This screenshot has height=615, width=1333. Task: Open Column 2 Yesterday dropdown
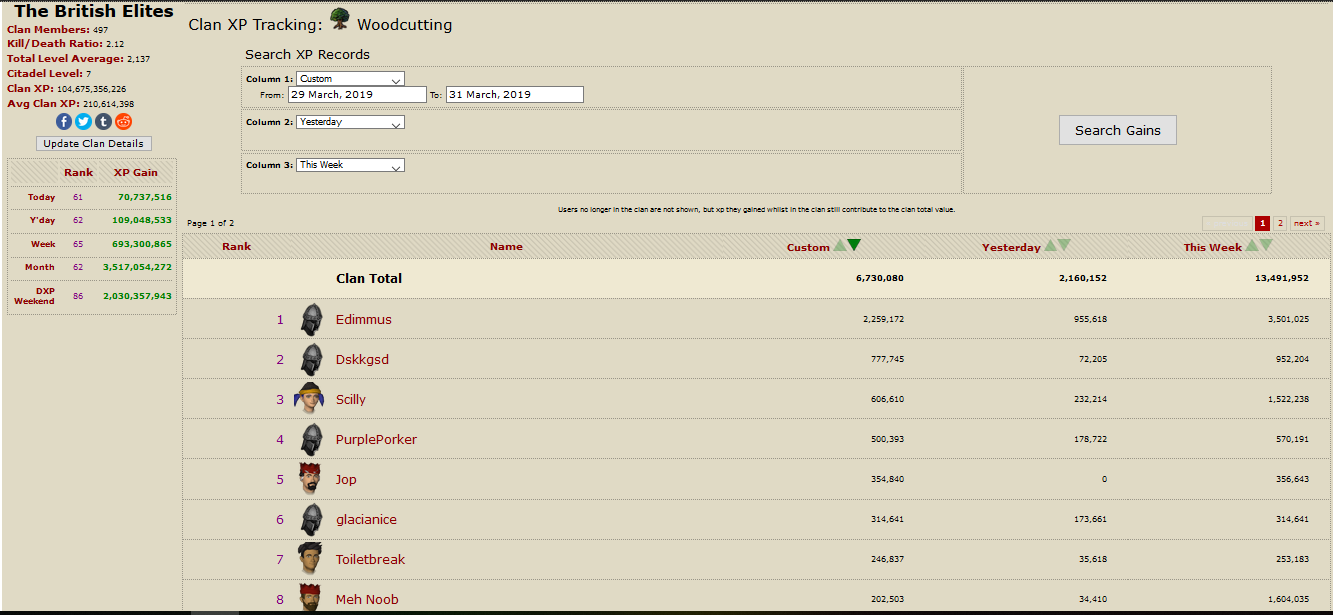click(x=350, y=122)
